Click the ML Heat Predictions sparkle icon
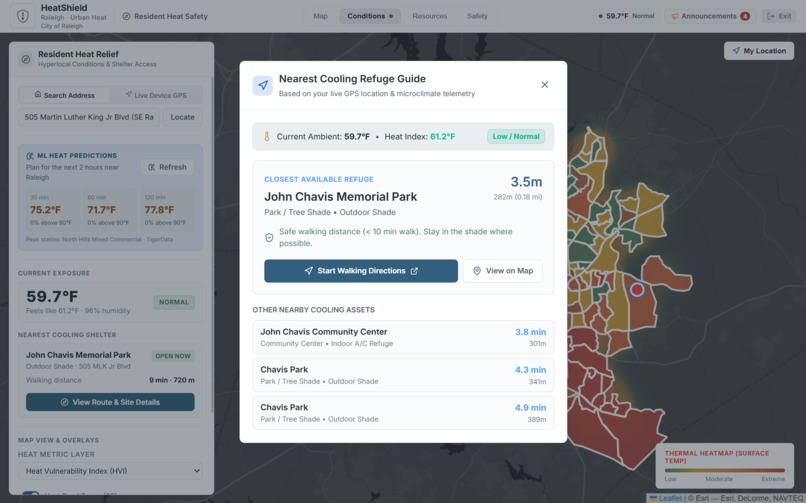The height and width of the screenshot is (503, 806). point(30,156)
